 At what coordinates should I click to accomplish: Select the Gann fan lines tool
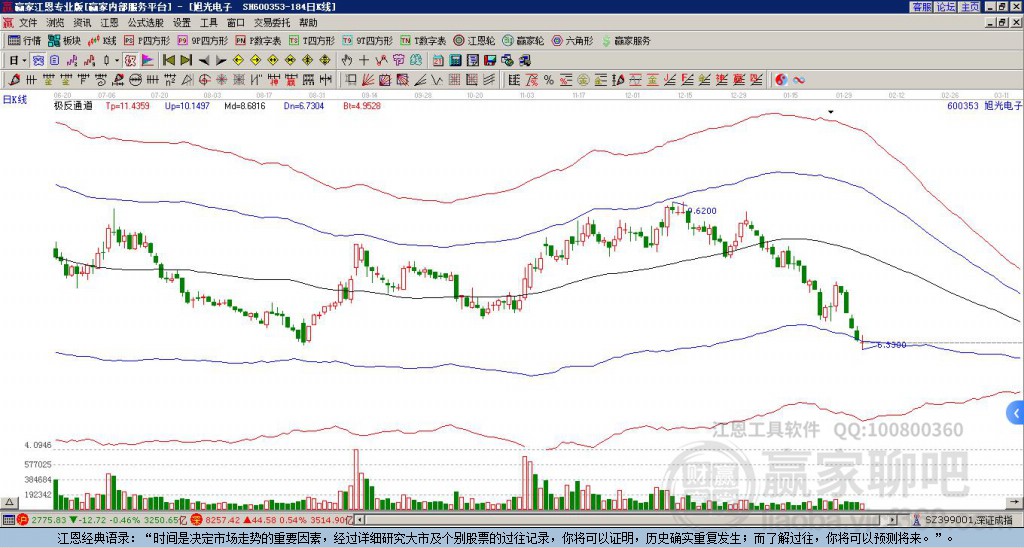[368, 80]
